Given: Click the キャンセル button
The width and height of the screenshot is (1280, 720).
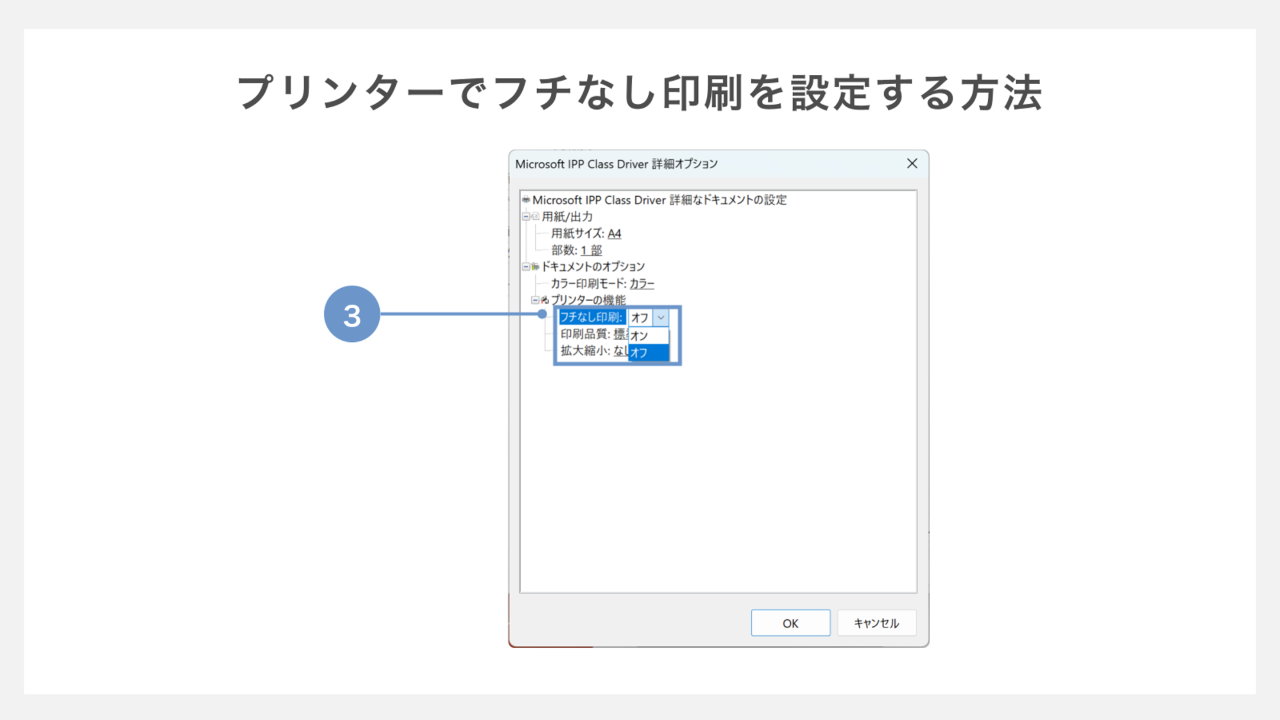Looking at the screenshot, I should pyautogui.click(x=876, y=623).
